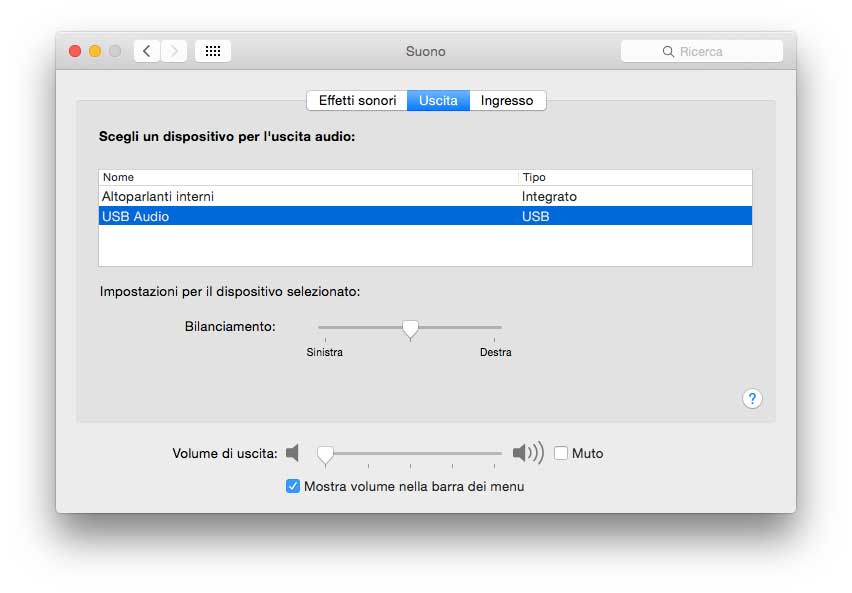
Task: Open help with the question mark button
Action: [752, 398]
